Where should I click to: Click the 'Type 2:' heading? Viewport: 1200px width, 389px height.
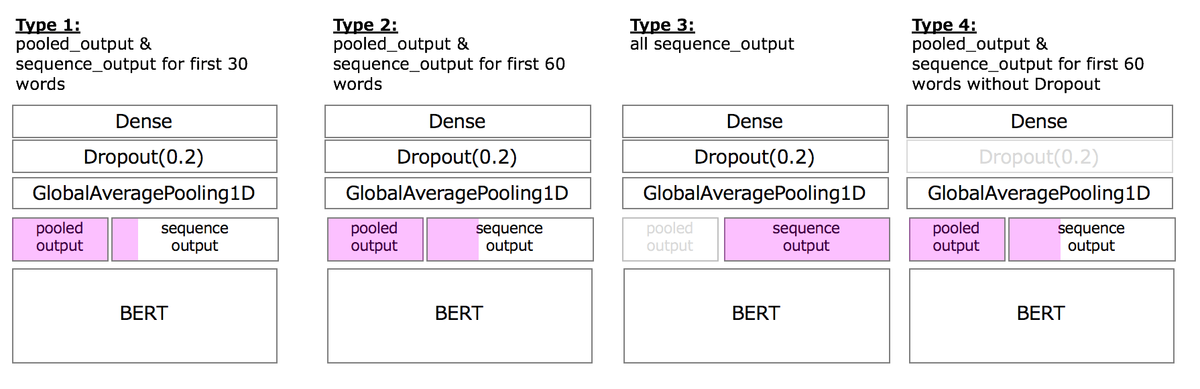pos(365,26)
